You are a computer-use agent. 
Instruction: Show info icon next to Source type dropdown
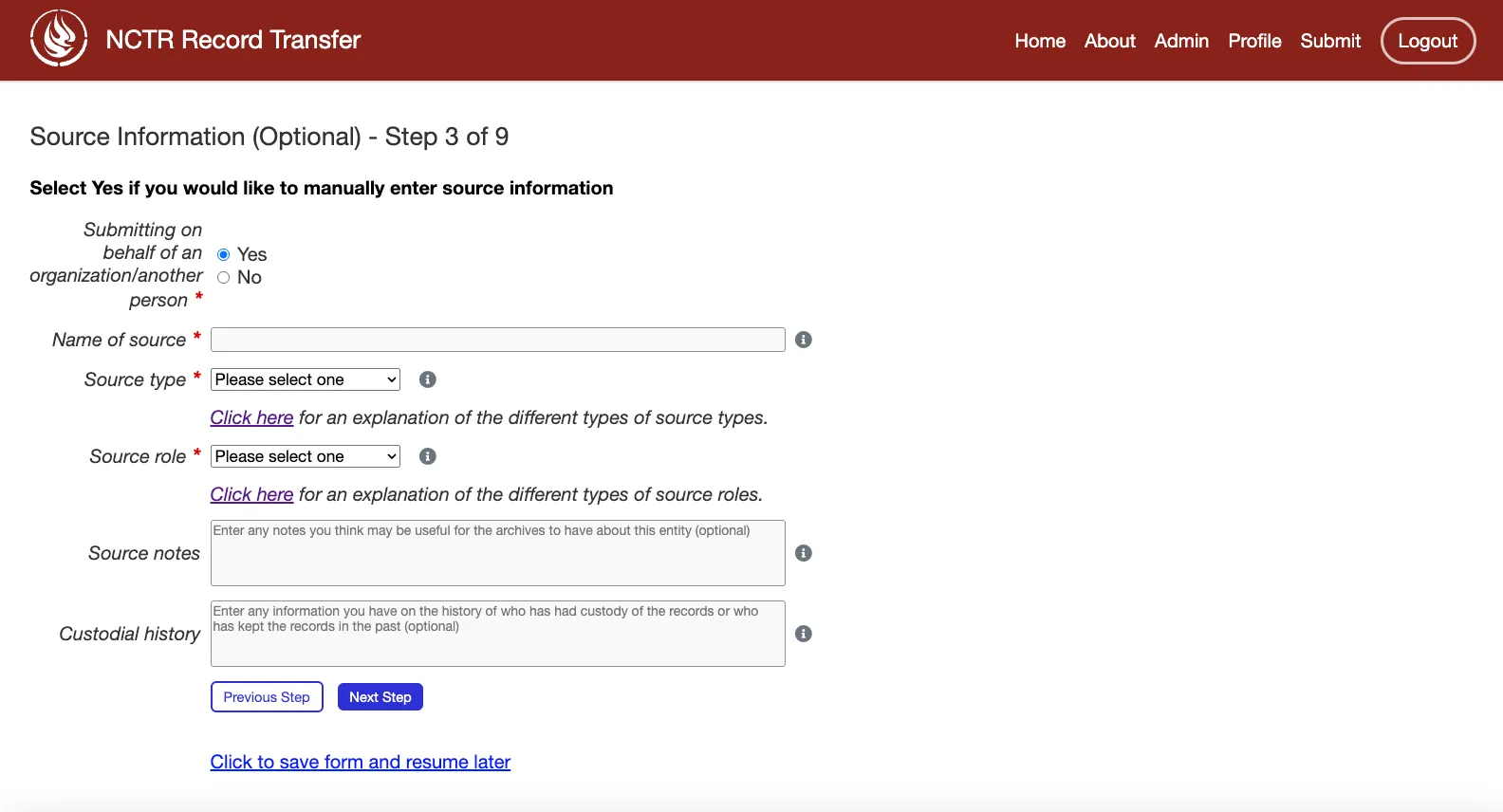(x=428, y=379)
